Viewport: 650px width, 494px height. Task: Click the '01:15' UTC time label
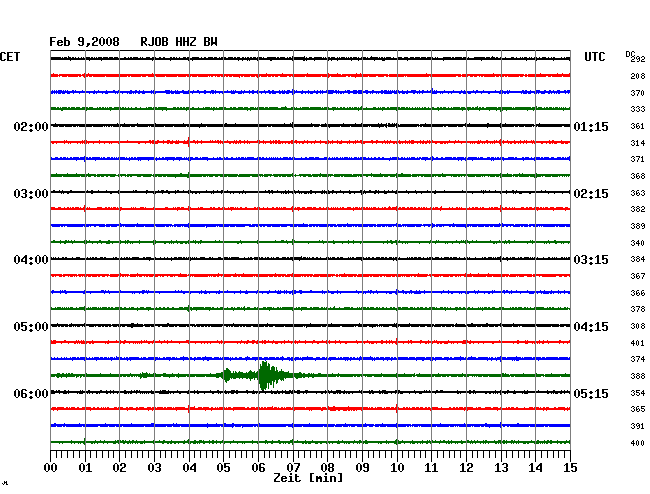pos(591,126)
